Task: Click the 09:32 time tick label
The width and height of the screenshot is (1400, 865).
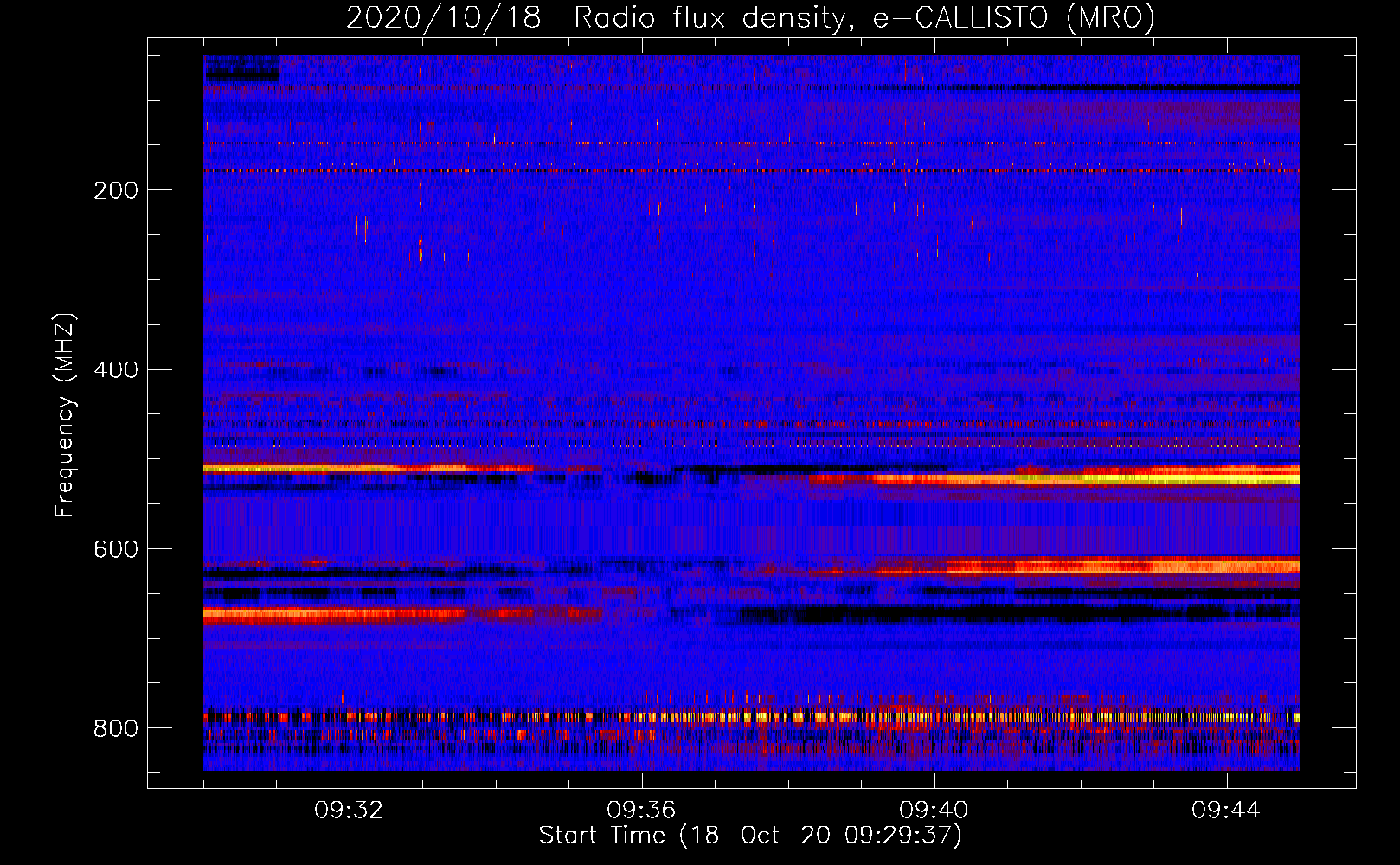Action: (349, 811)
